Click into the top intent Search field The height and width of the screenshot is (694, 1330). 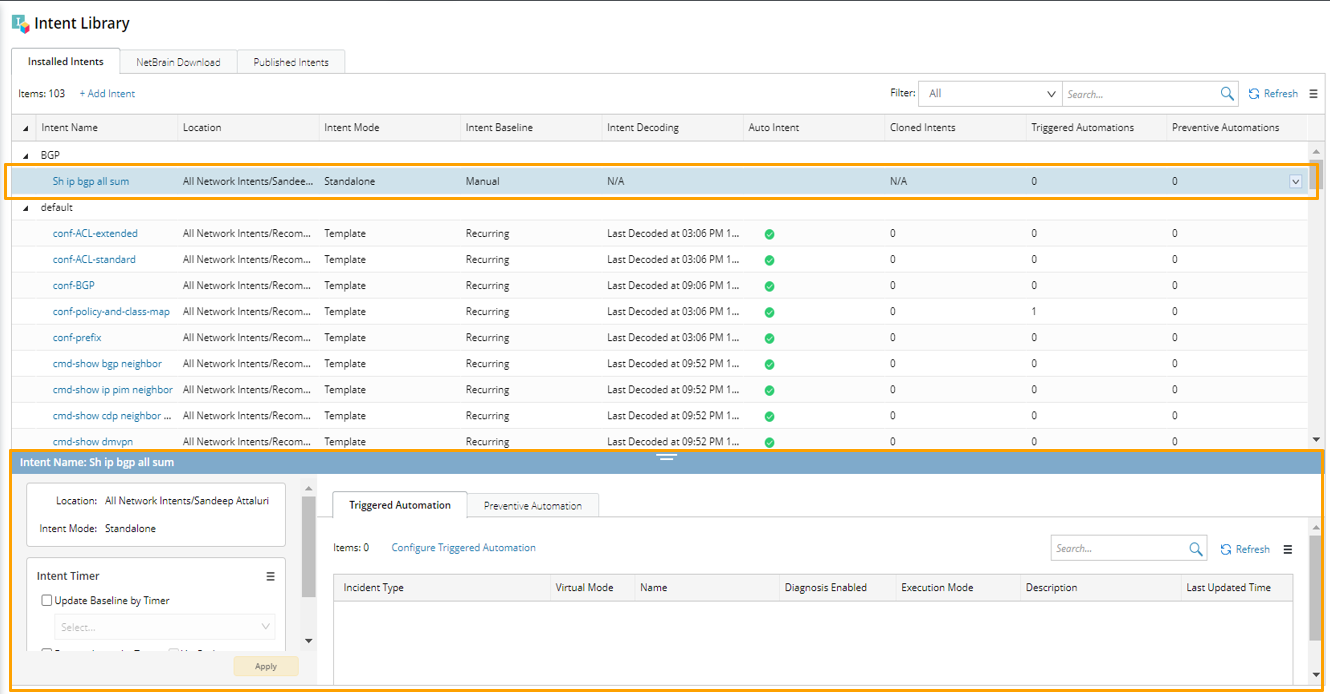[1141, 94]
